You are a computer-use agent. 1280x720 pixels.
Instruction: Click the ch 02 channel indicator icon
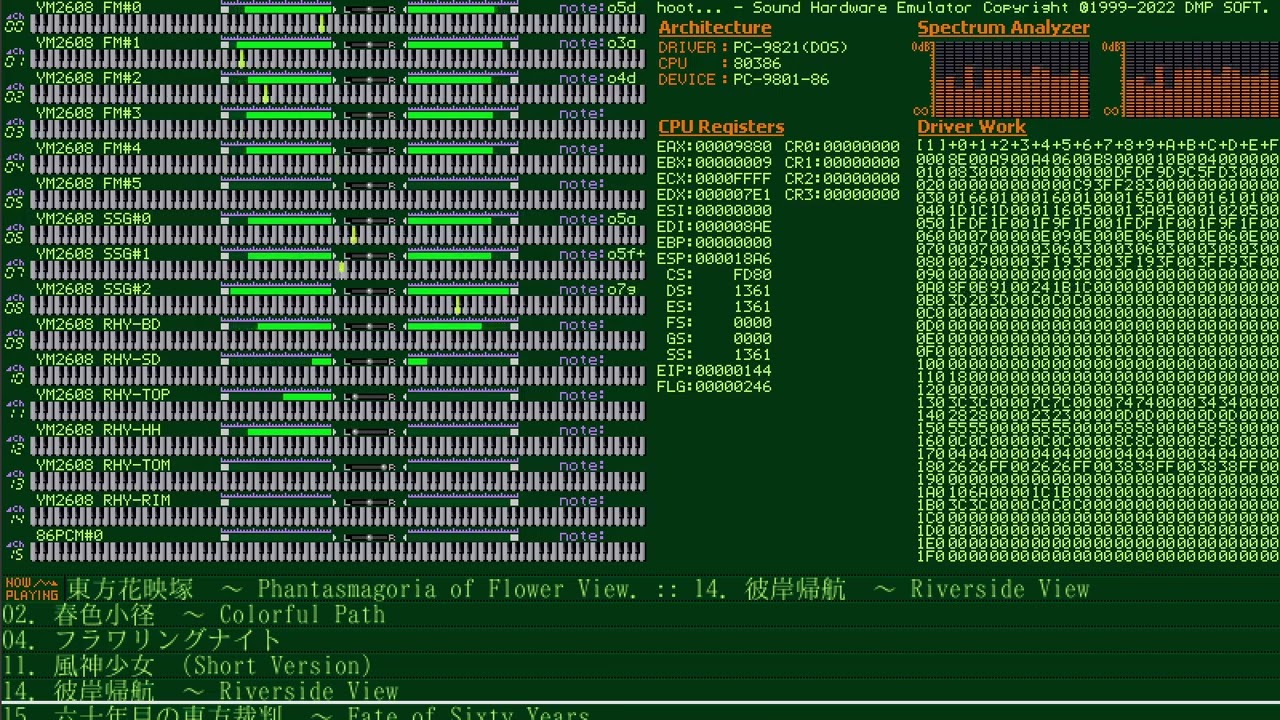coord(15,93)
